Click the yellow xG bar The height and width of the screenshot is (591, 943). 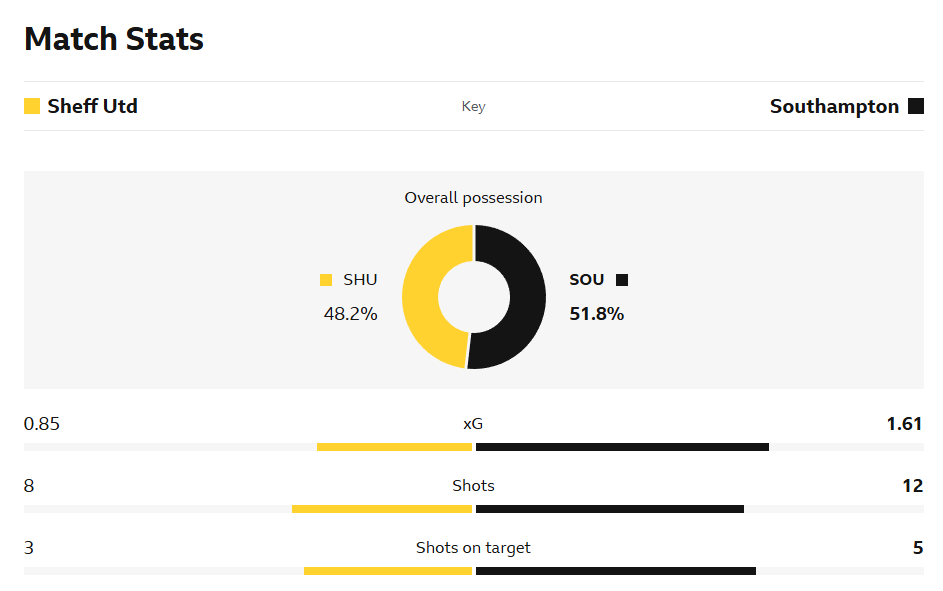pyautogui.click(x=394, y=447)
